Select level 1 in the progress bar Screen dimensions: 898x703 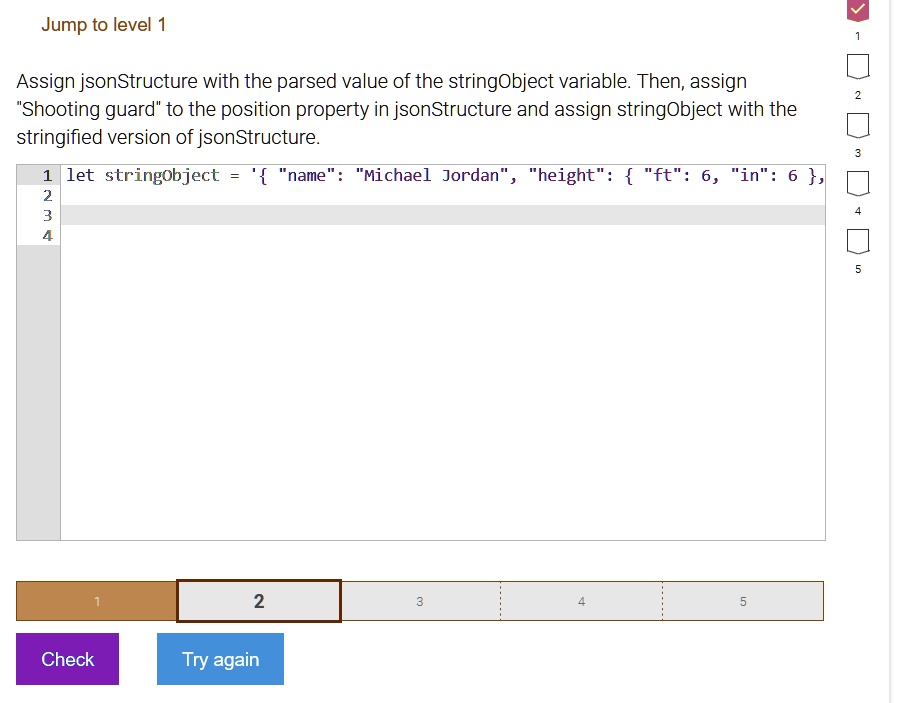pos(97,601)
